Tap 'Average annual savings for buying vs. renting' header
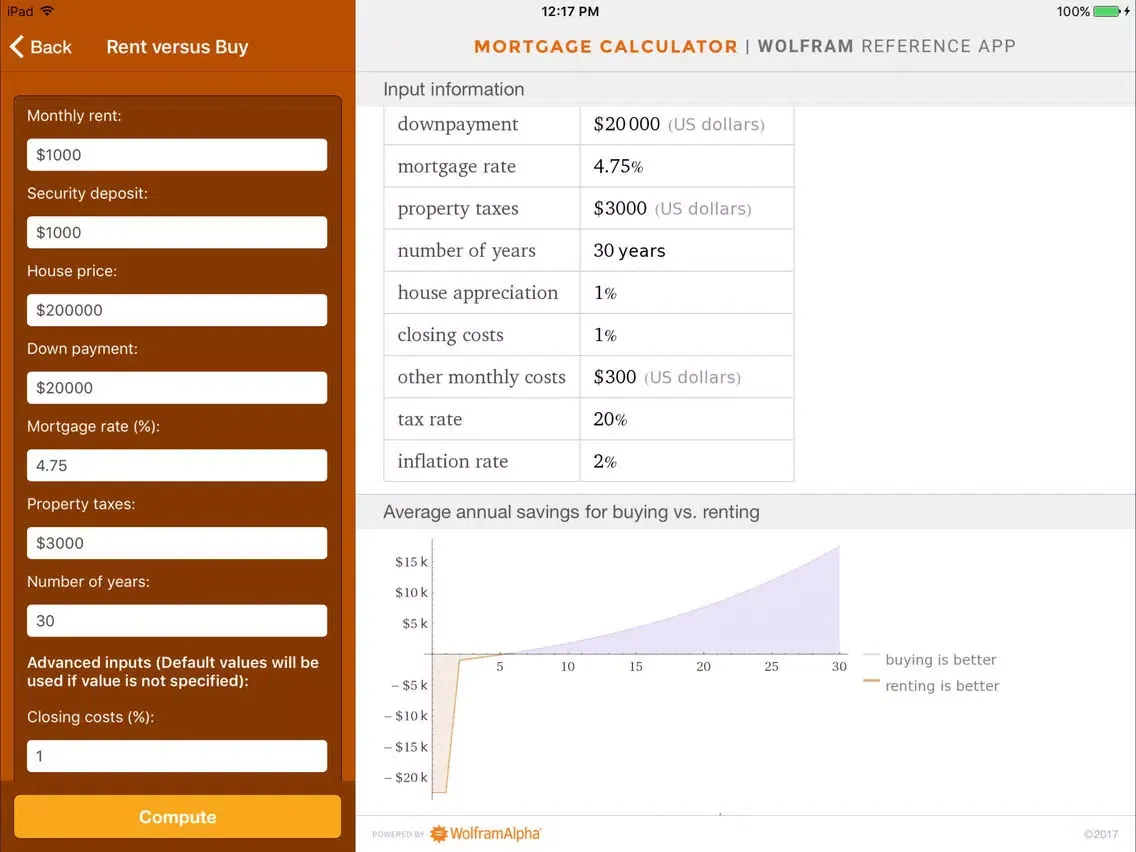The height and width of the screenshot is (852, 1136). click(571, 511)
